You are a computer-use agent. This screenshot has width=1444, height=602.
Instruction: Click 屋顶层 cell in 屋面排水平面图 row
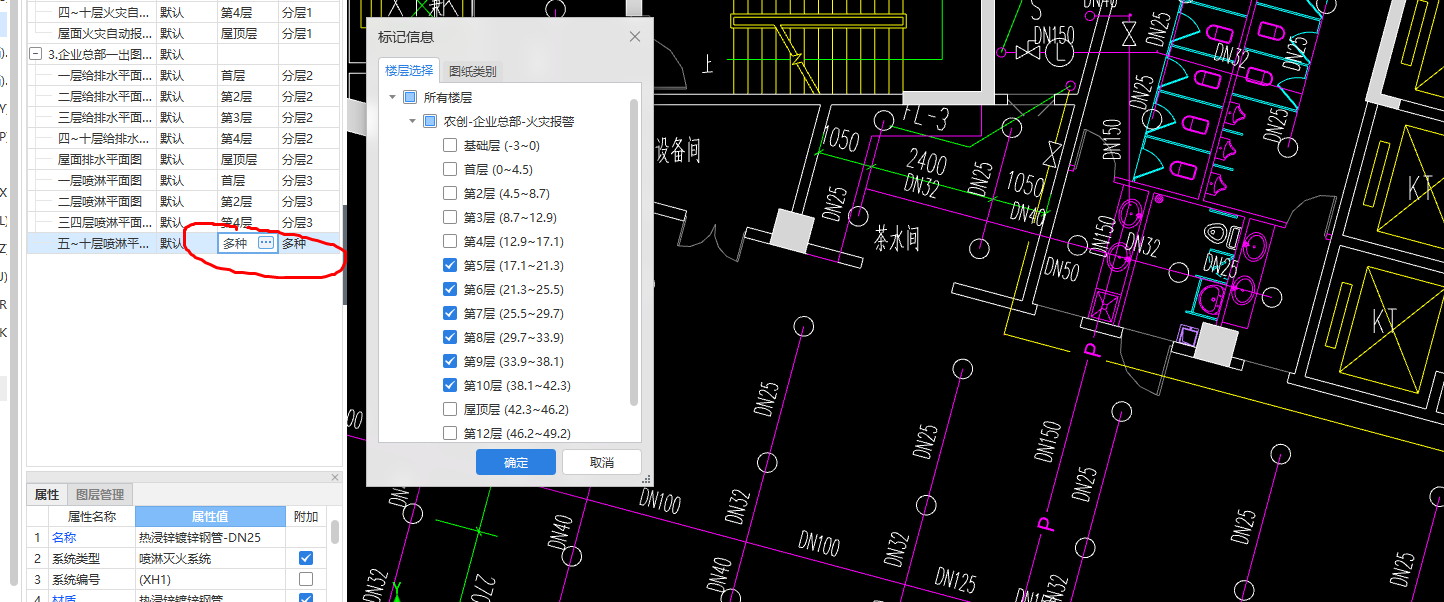[x=247, y=159]
